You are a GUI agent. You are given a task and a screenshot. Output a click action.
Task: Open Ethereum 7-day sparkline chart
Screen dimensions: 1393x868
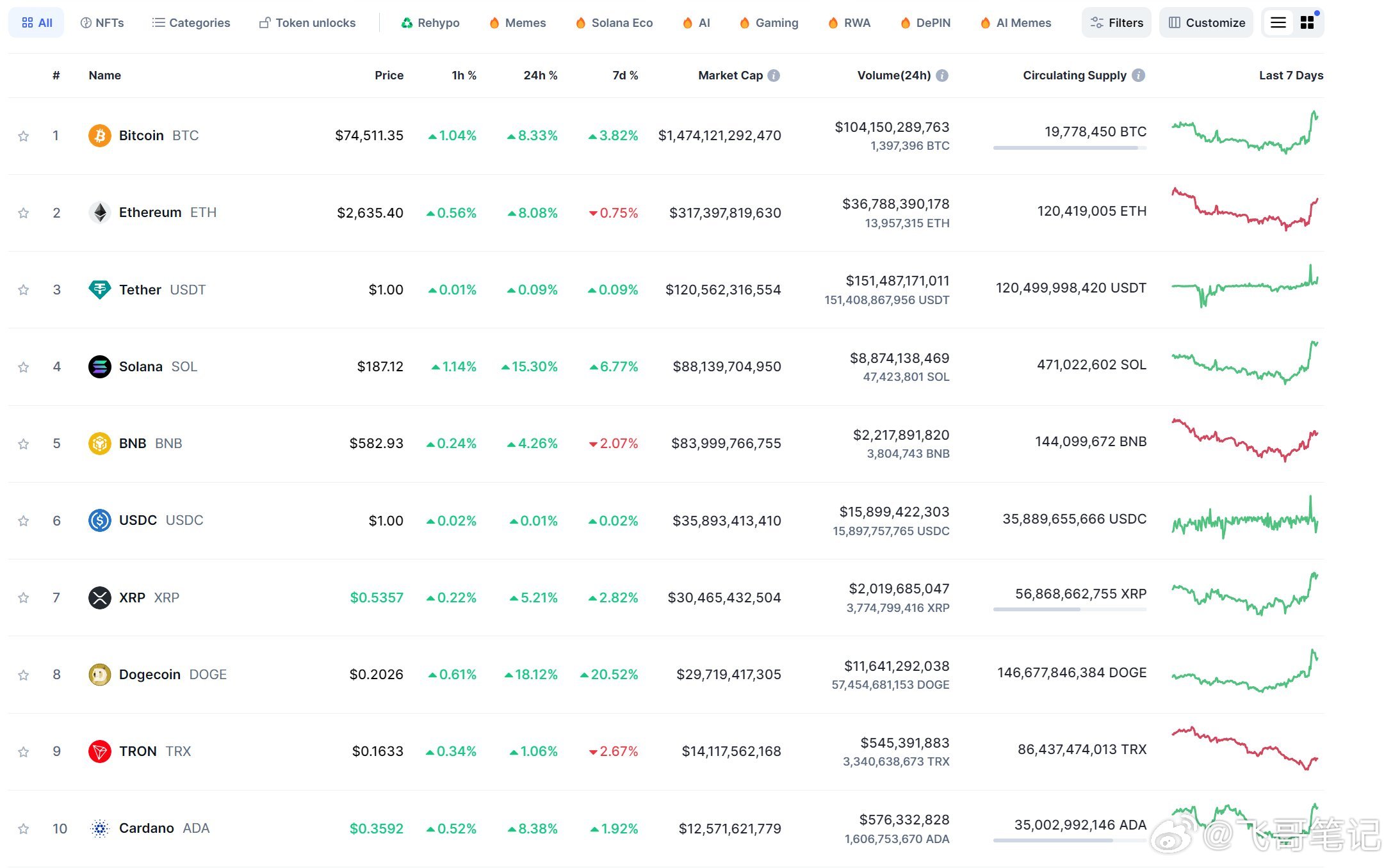tap(1244, 209)
